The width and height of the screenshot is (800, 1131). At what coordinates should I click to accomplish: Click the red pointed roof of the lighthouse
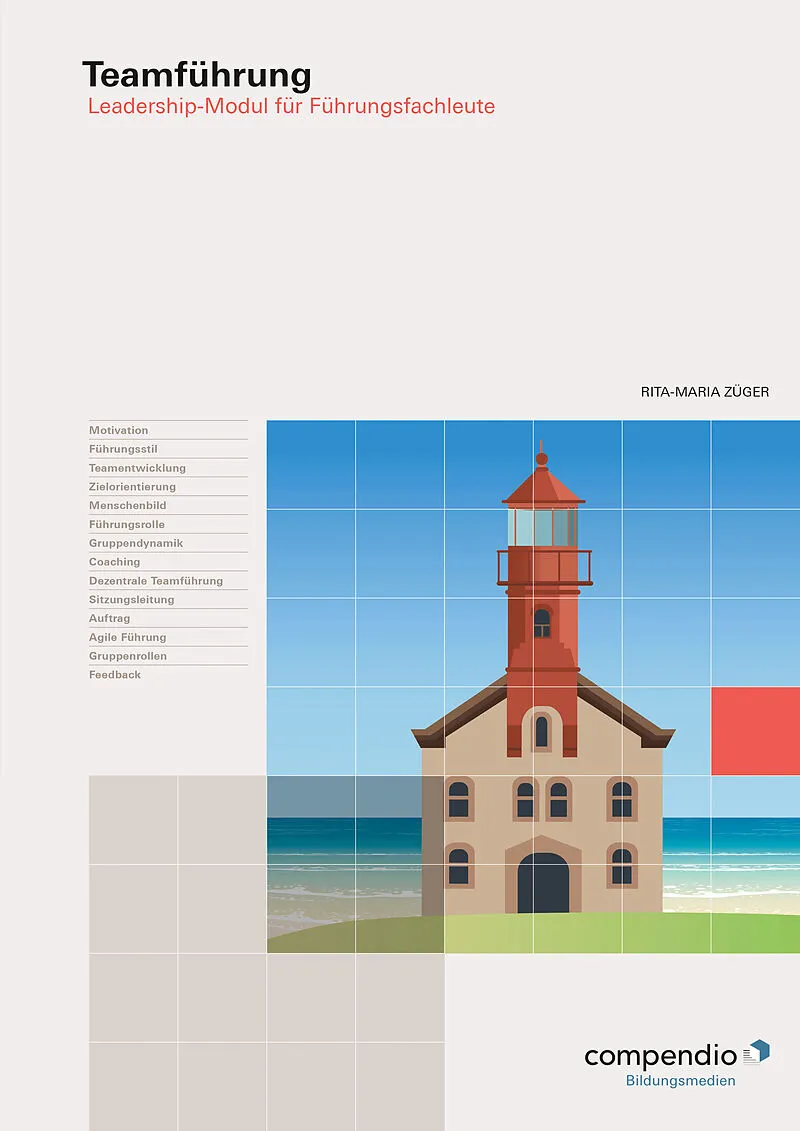point(542,486)
